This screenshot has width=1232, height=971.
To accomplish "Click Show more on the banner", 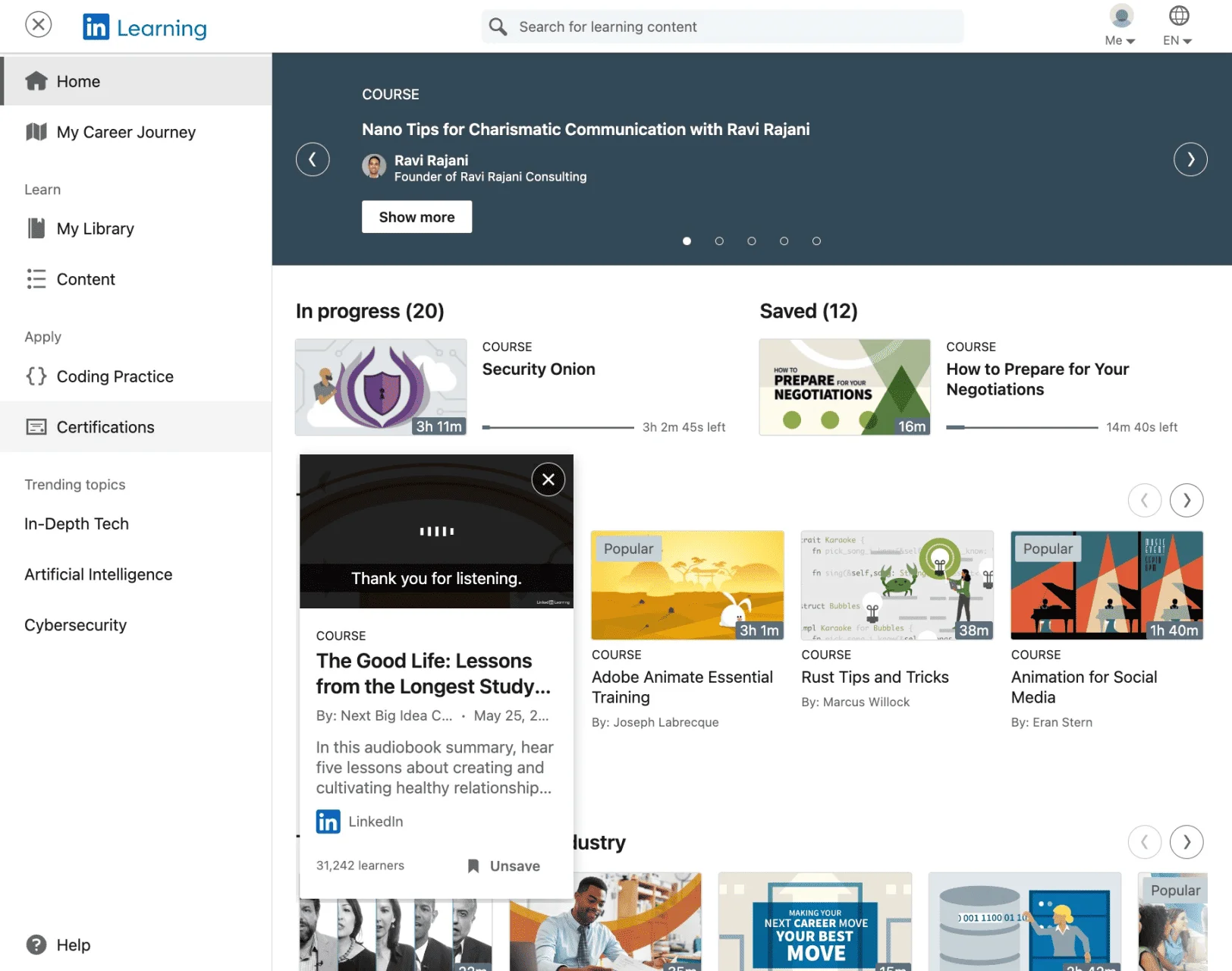I will click(x=416, y=217).
